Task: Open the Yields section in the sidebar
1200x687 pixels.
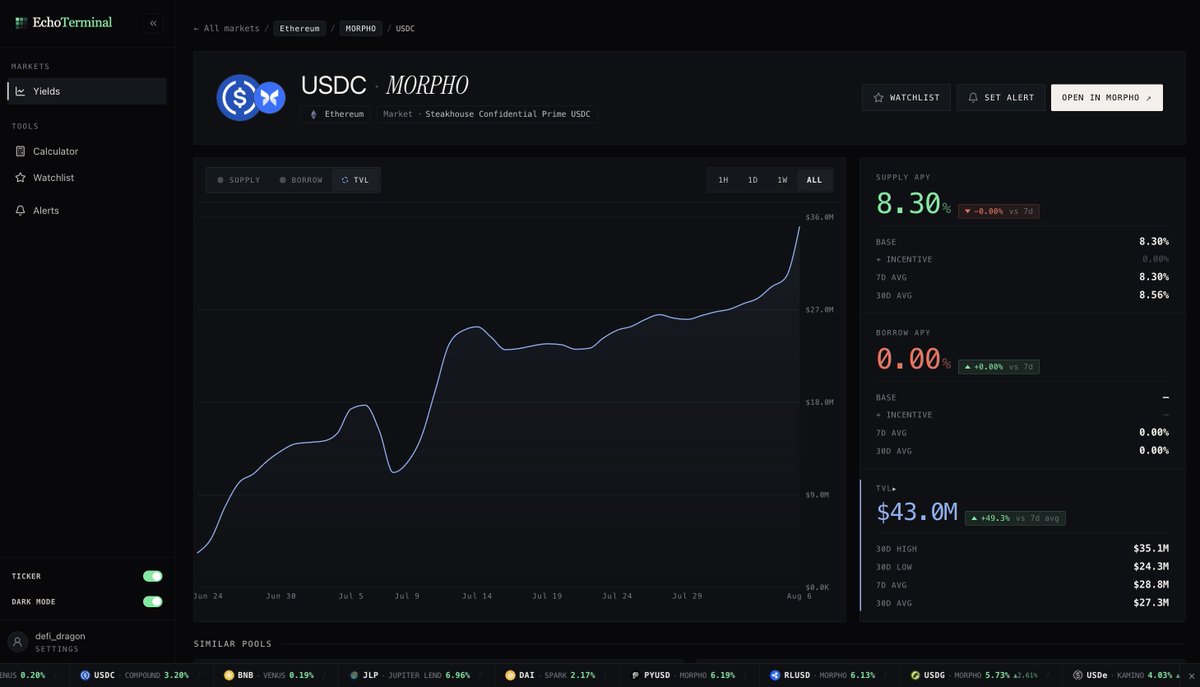Action: 86,91
